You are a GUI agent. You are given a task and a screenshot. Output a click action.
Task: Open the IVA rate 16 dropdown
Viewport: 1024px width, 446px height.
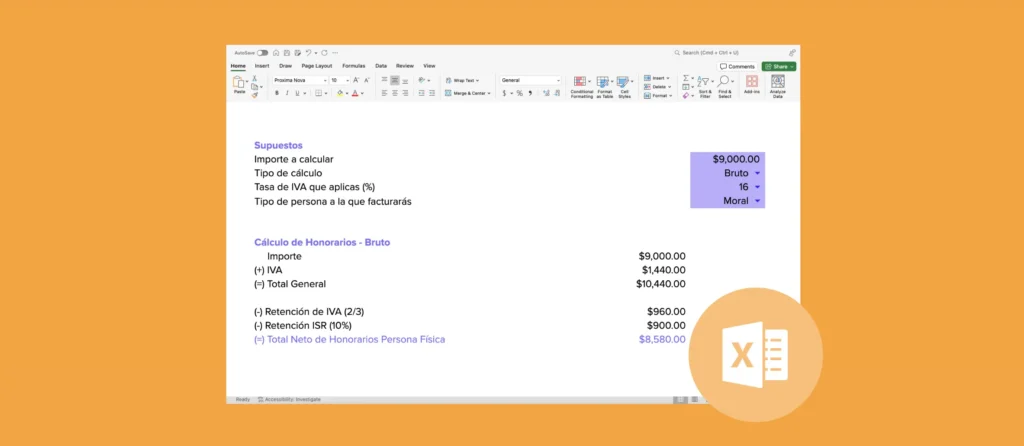pyautogui.click(x=757, y=187)
